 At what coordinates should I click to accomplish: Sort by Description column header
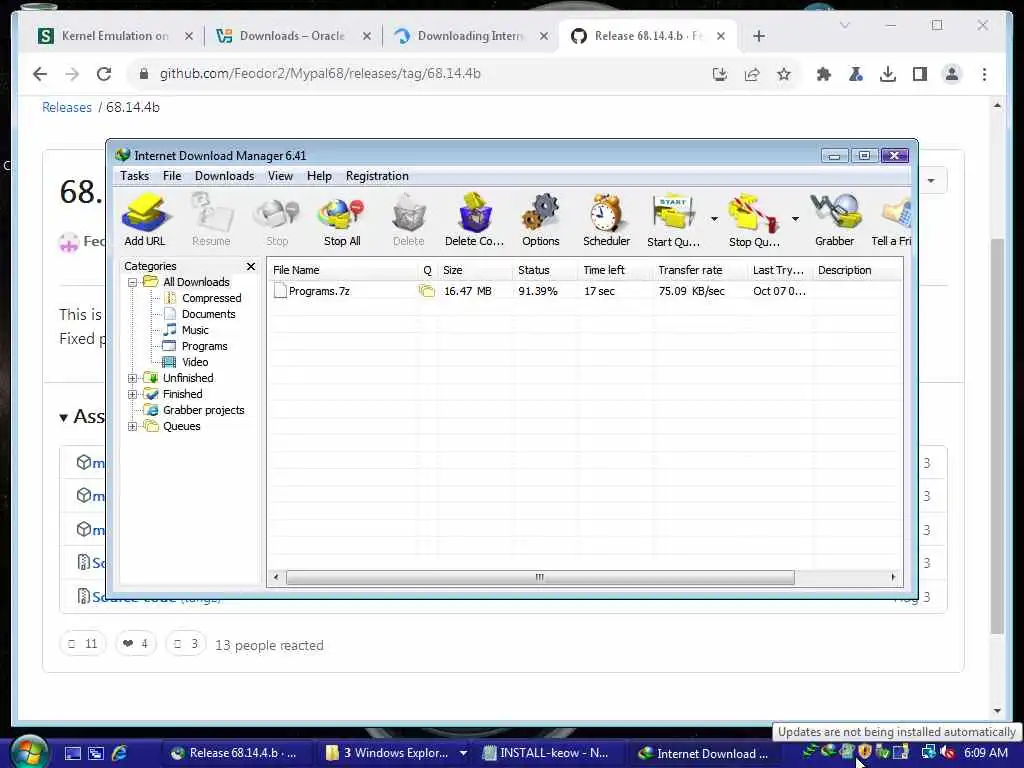tap(857, 270)
